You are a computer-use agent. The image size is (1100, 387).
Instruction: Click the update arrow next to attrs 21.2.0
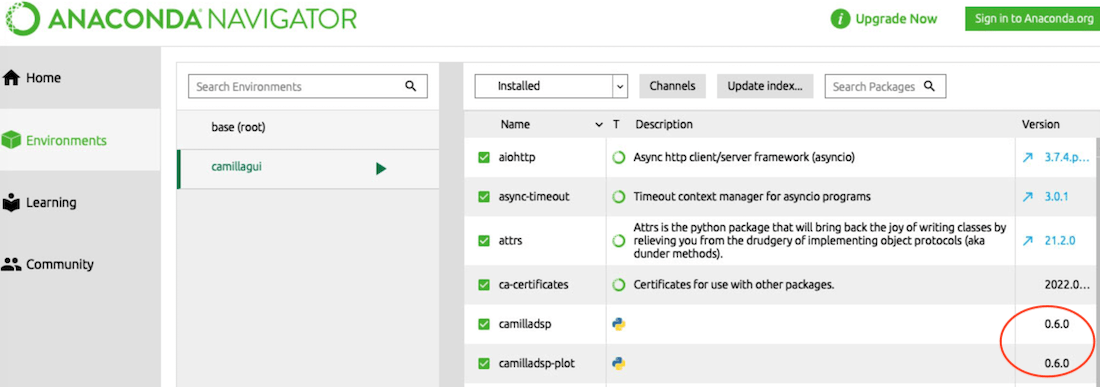(1028, 240)
